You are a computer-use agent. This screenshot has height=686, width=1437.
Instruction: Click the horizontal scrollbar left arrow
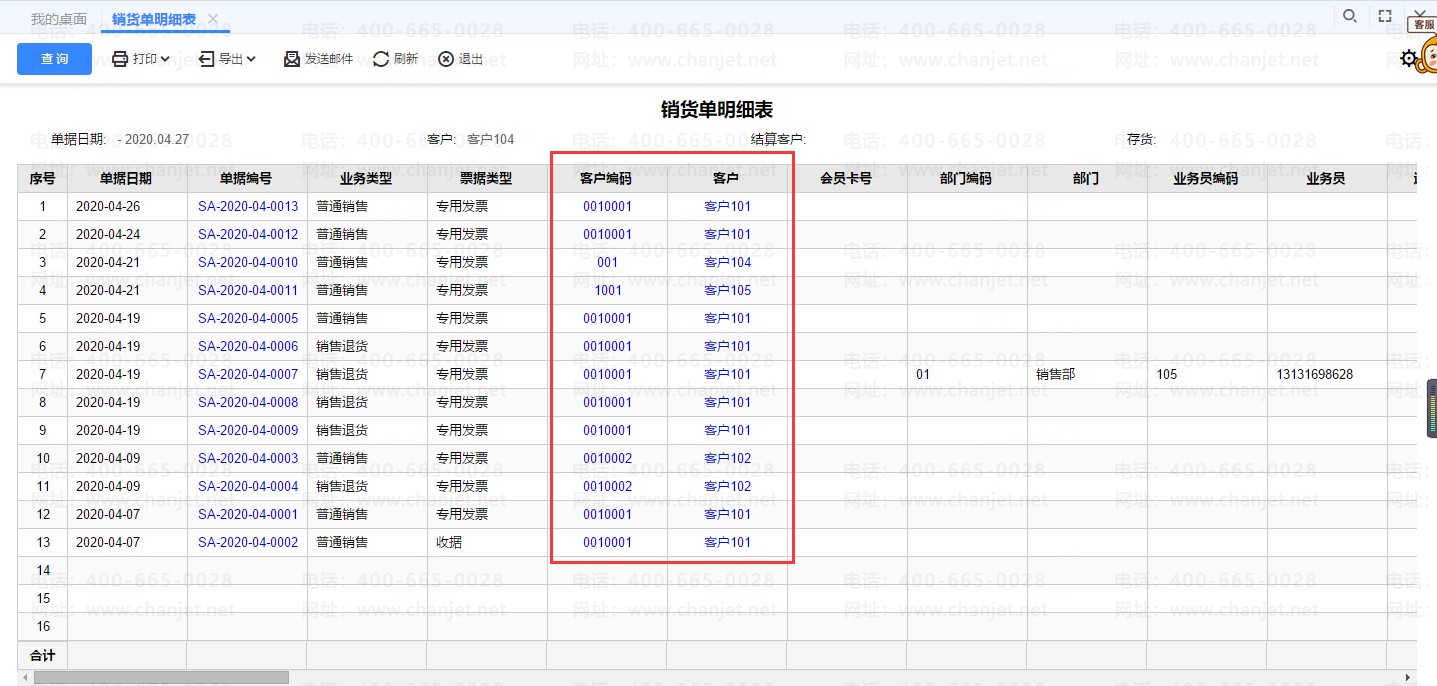(24, 678)
